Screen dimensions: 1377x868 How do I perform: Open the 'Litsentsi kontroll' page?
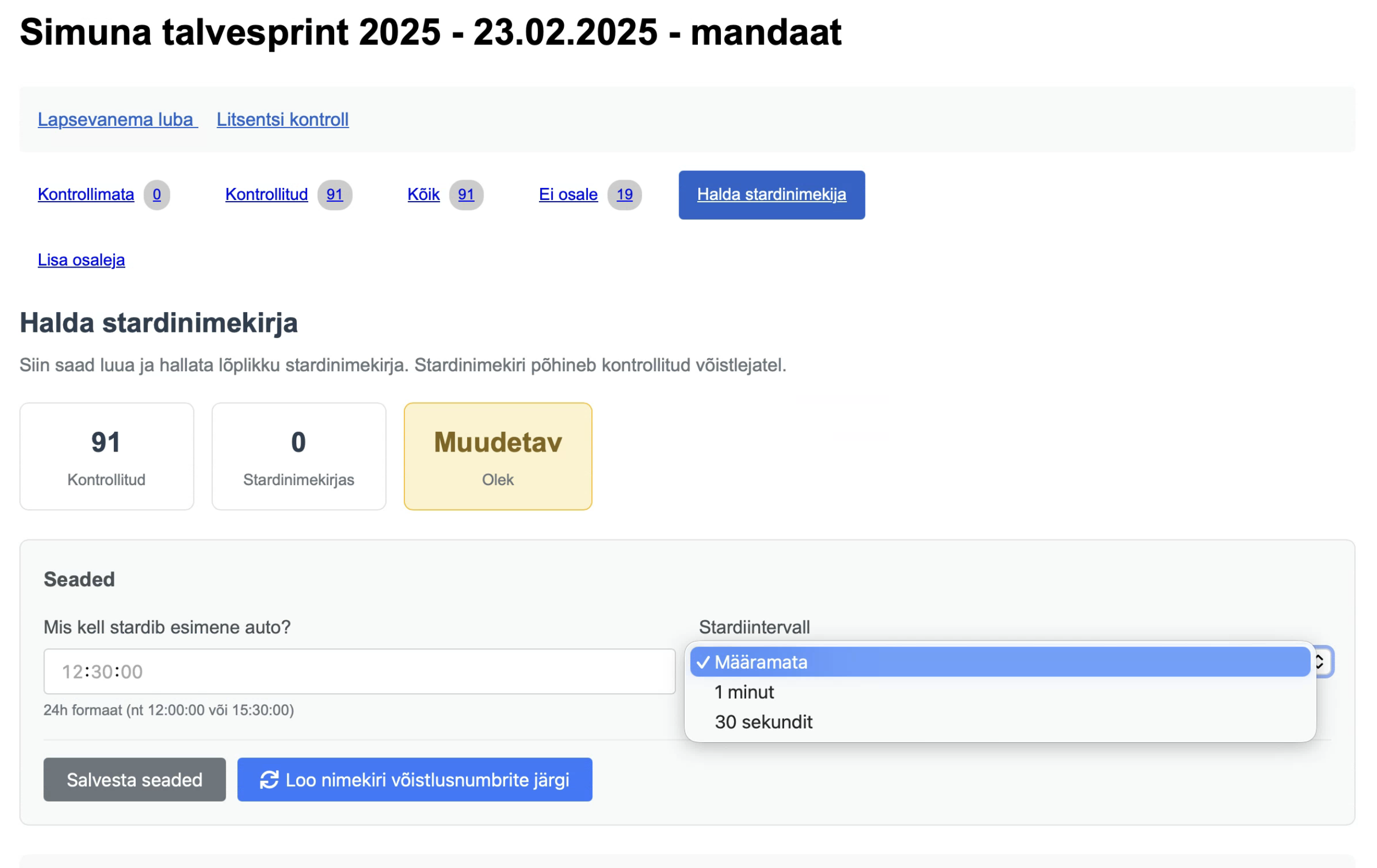[x=282, y=120]
